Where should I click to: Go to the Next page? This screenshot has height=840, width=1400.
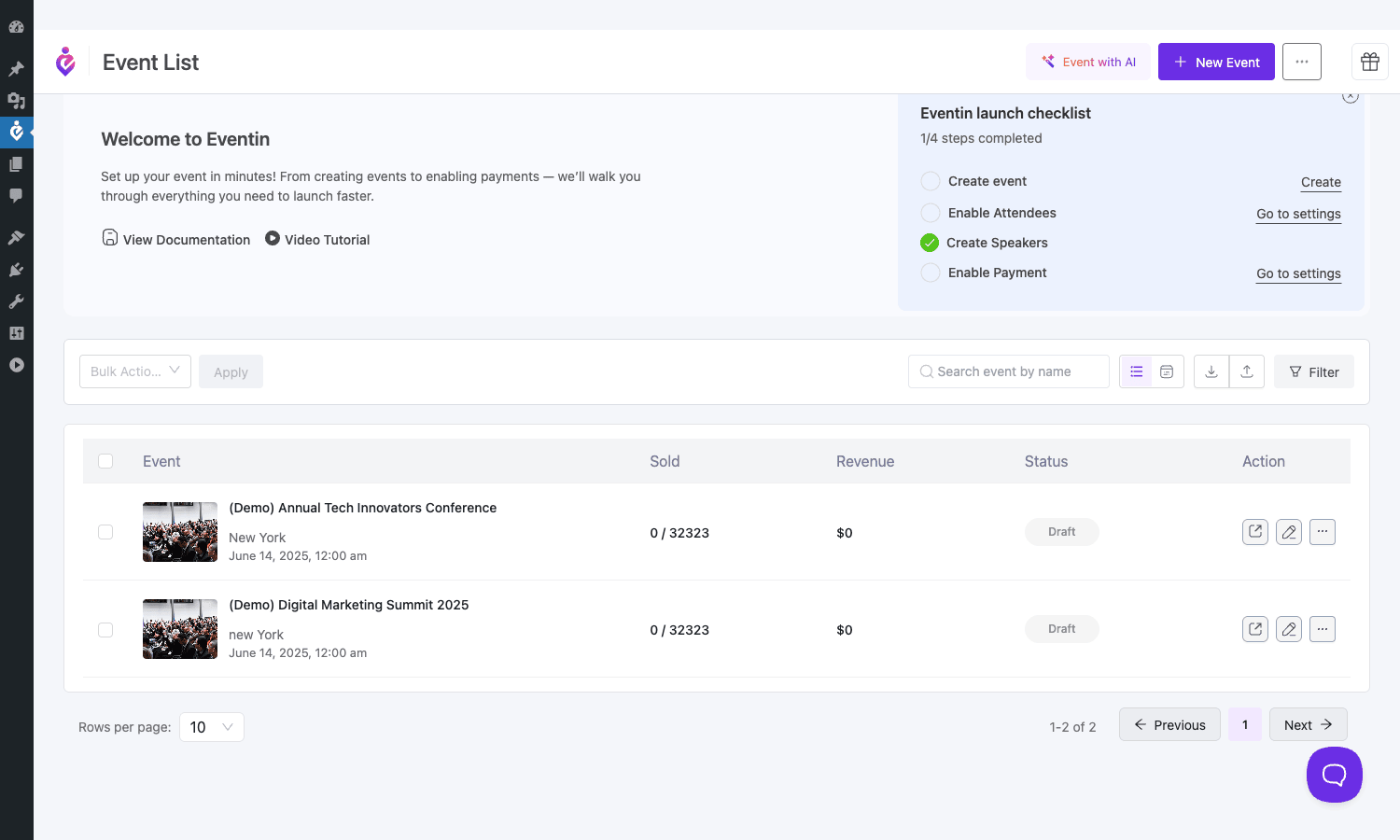(x=1309, y=724)
